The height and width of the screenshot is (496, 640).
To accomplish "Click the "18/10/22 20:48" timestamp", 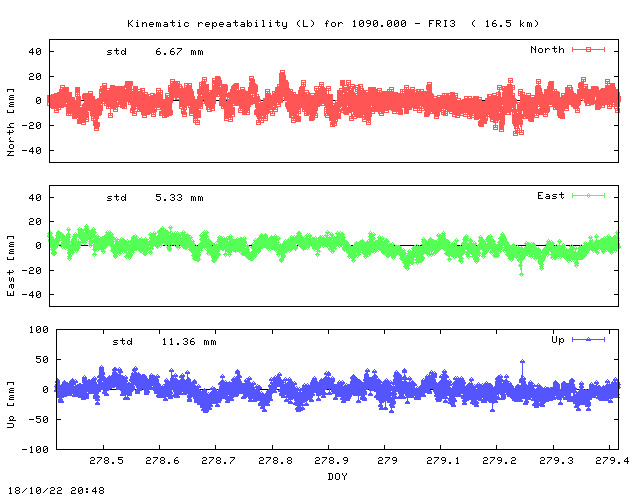I will (x=56, y=490).
